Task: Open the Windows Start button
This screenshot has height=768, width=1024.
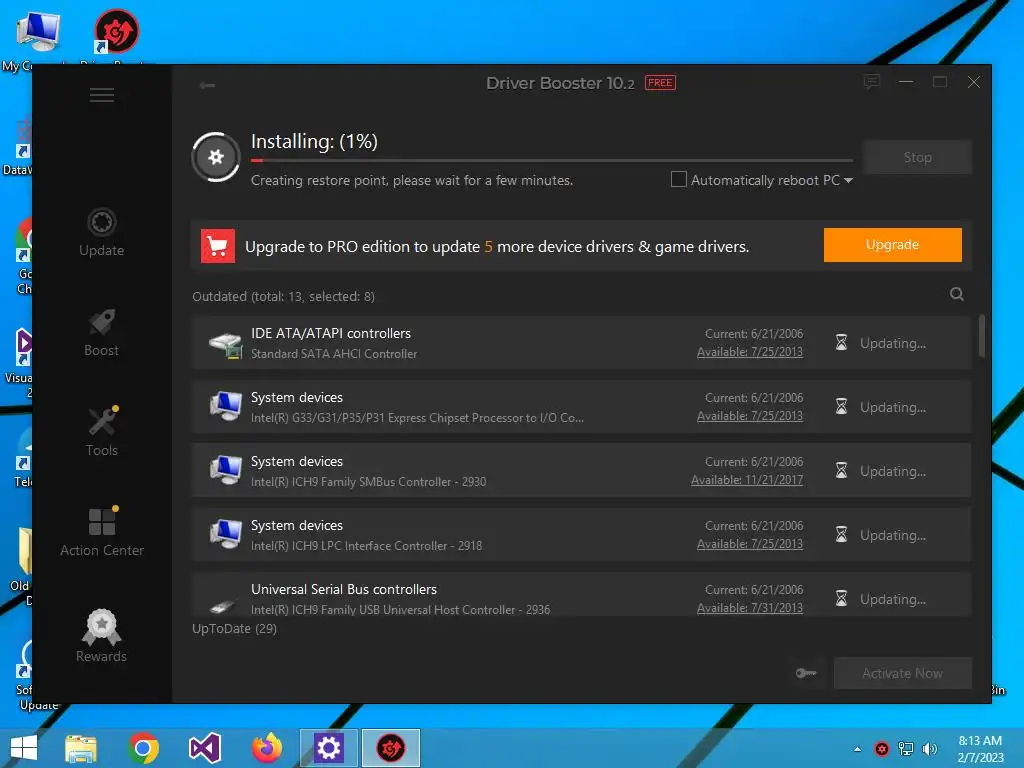Action: click(24, 748)
